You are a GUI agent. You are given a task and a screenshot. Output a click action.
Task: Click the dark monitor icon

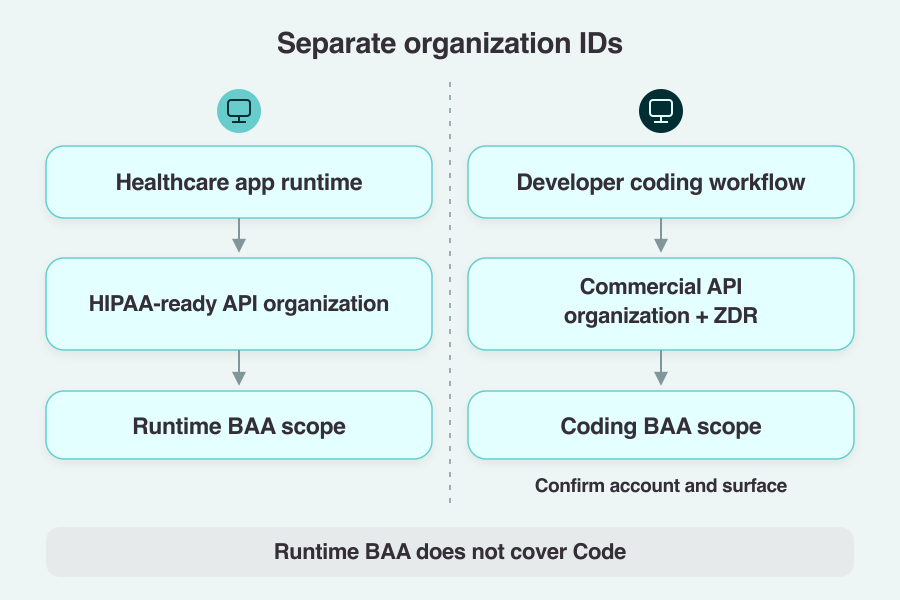click(661, 111)
